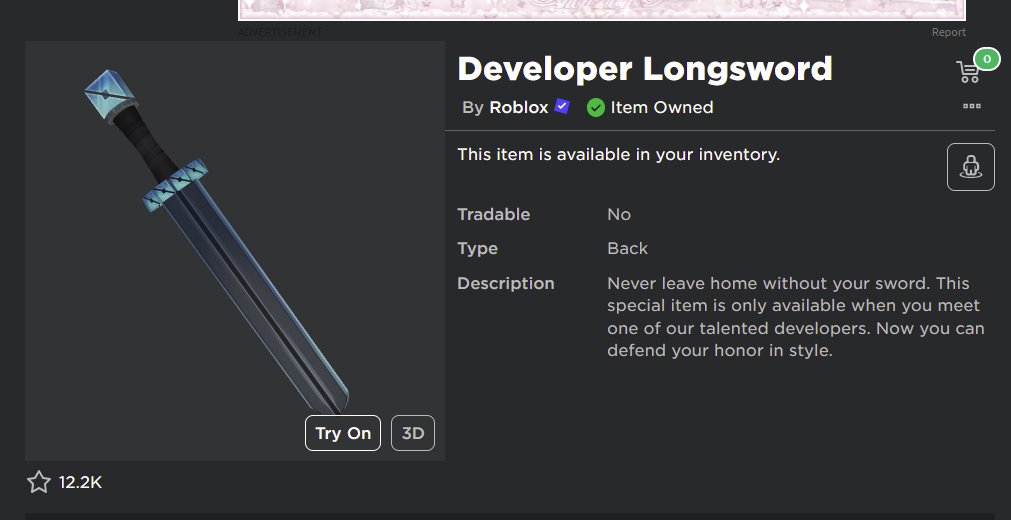Click the Tradable value 'No'

coord(619,214)
